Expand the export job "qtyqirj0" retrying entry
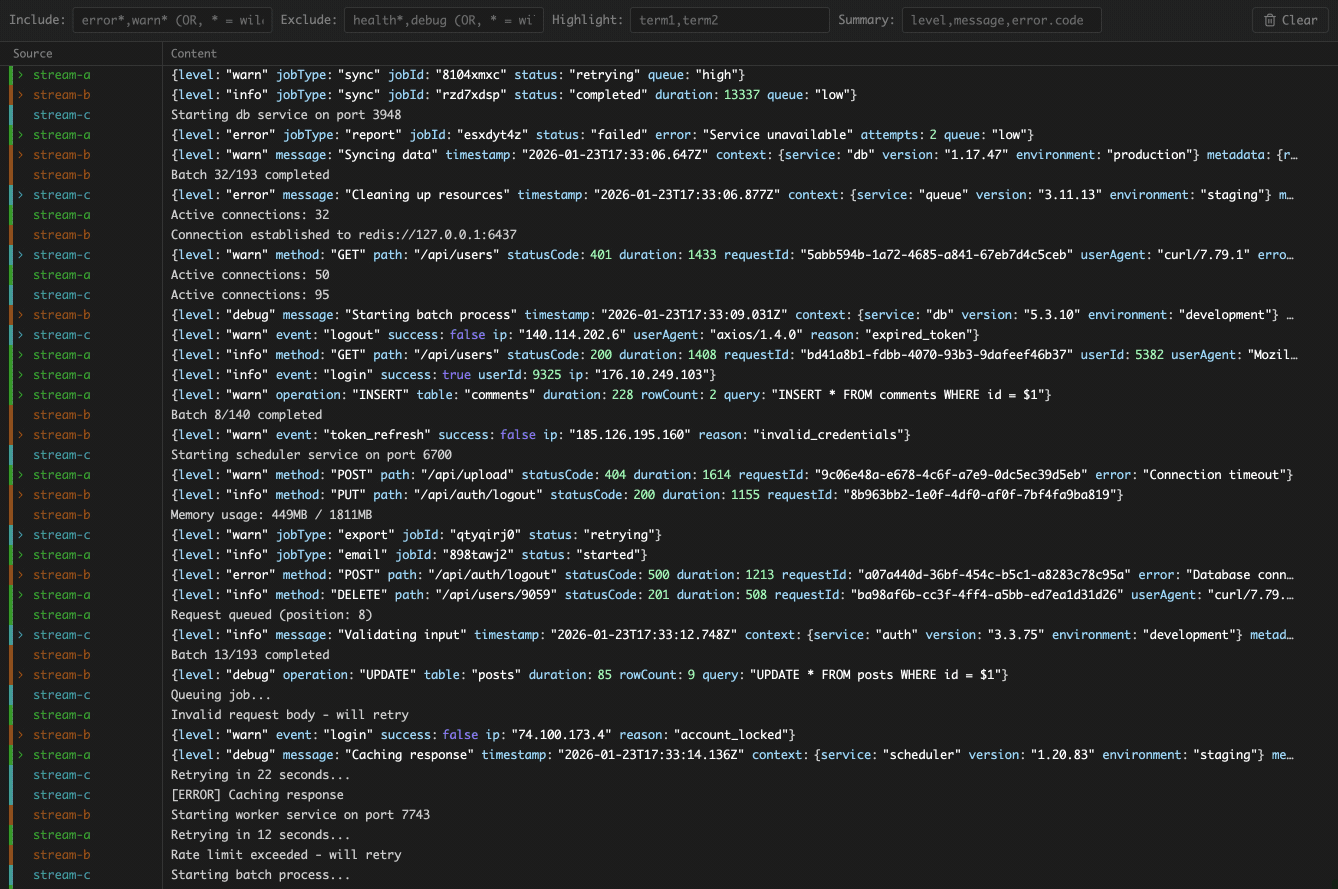Screen dimensions: 1338x889 click(19, 534)
